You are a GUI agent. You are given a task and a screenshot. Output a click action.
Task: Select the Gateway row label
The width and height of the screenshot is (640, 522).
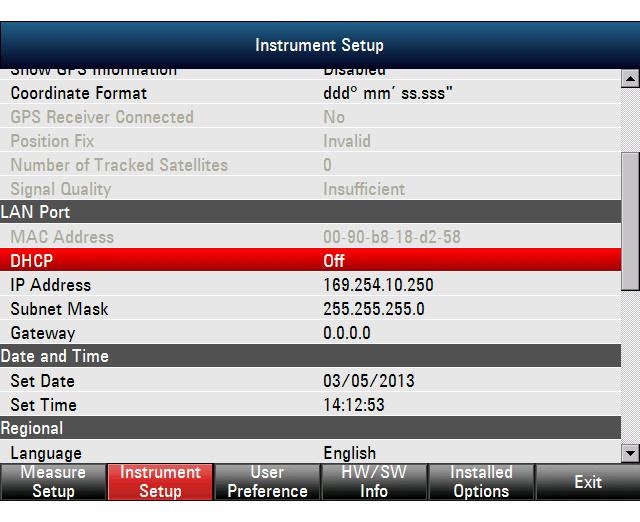tap(43, 333)
